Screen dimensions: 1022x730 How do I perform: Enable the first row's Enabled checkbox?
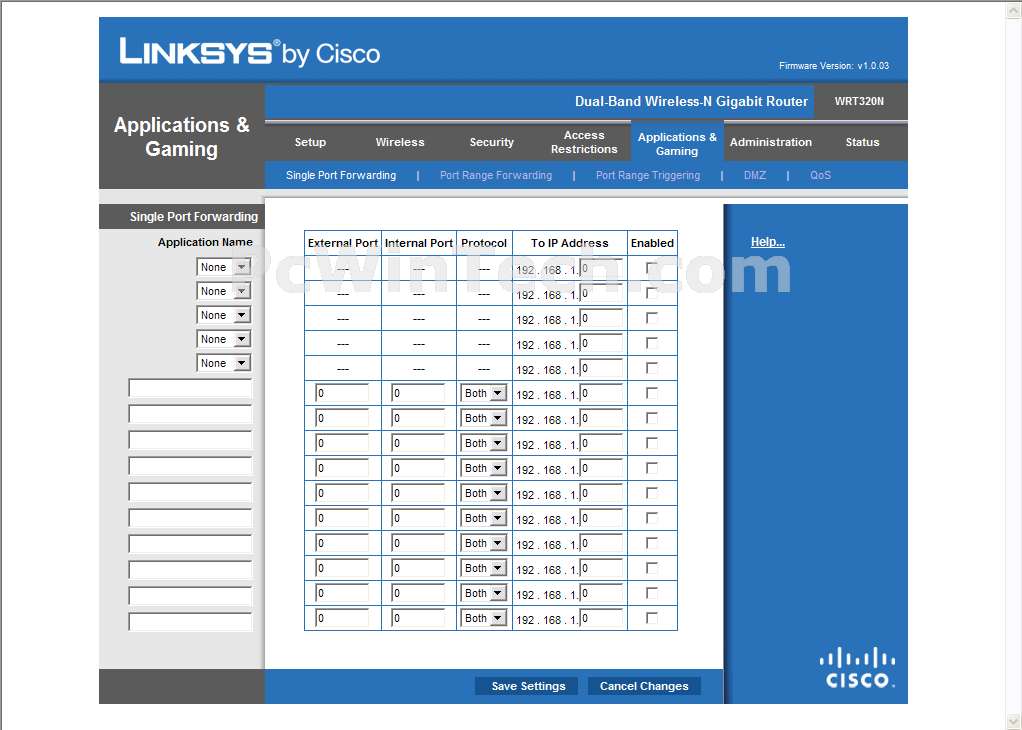pos(652,268)
